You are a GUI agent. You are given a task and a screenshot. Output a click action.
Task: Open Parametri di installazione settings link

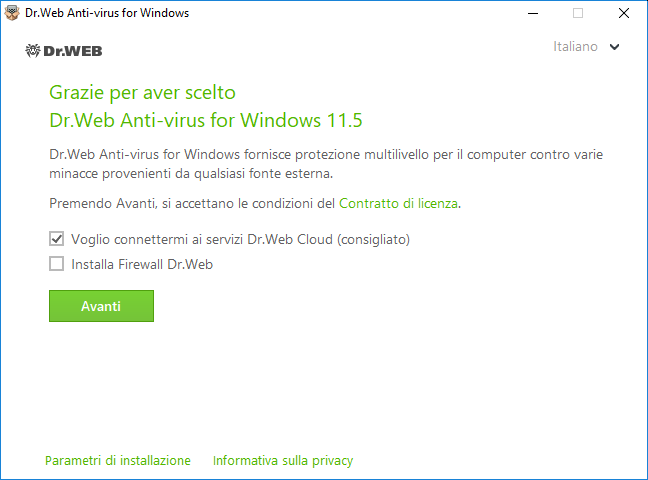click(118, 461)
